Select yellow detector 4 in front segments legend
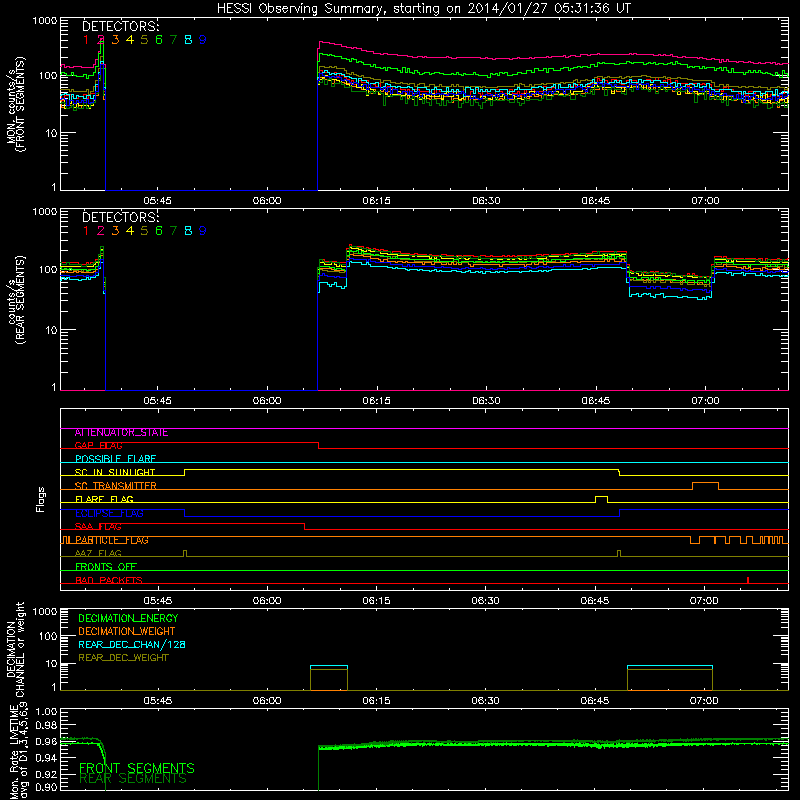This screenshot has height=800, width=800. point(130,40)
